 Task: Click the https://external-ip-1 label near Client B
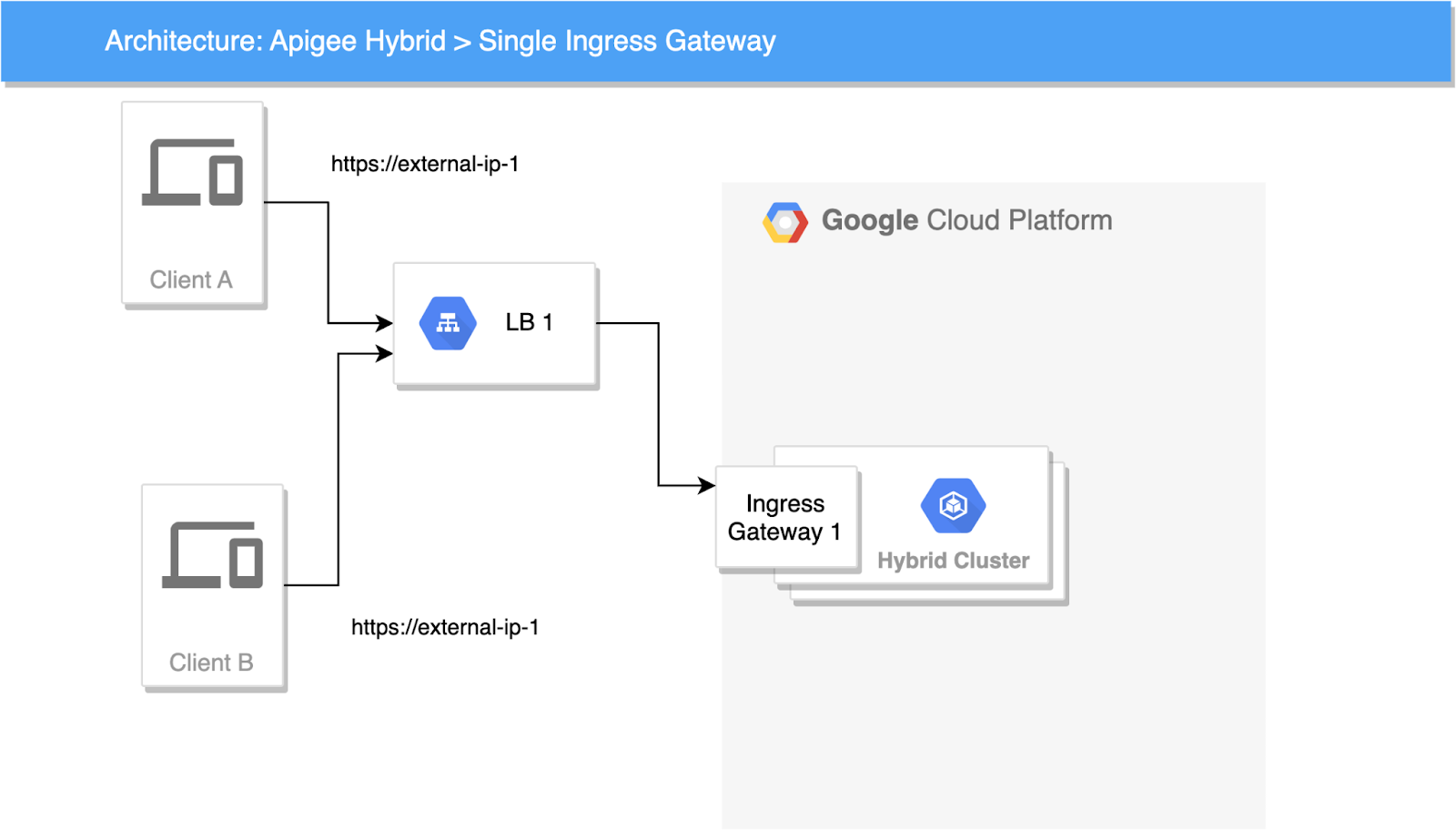click(445, 627)
